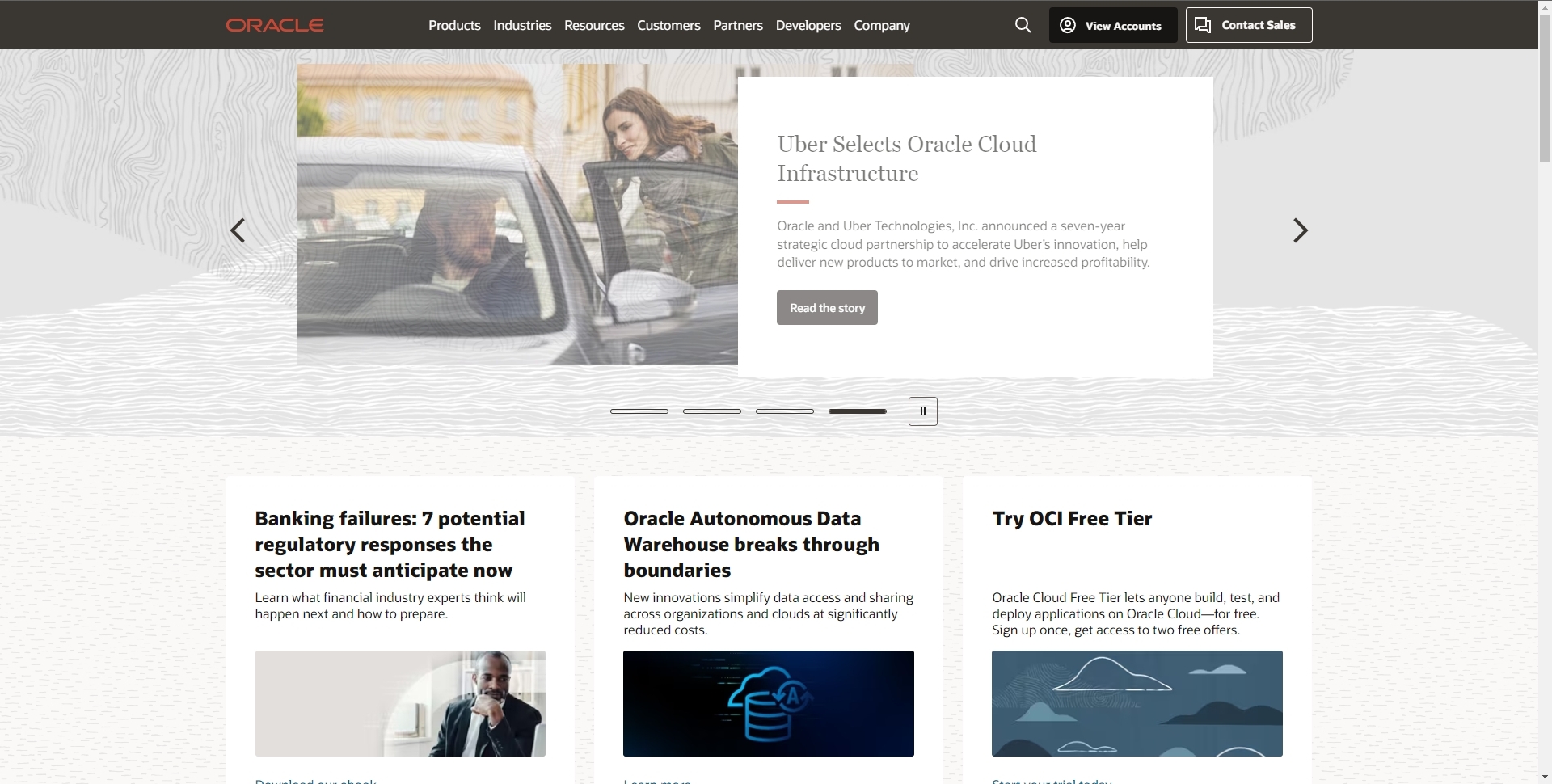Open the Industries menu
Image resolution: width=1552 pixels, height=784 pixels.
(522, 25)
